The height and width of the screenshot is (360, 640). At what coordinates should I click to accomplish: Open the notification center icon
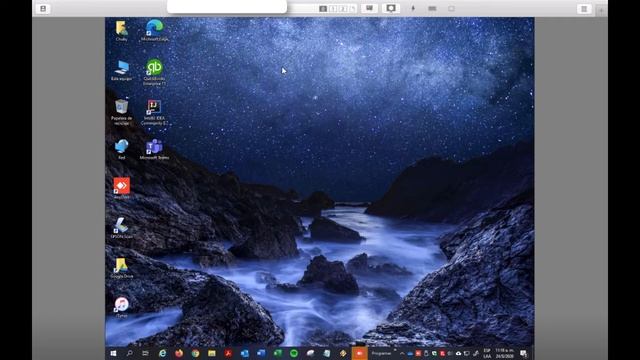point(524,353)
